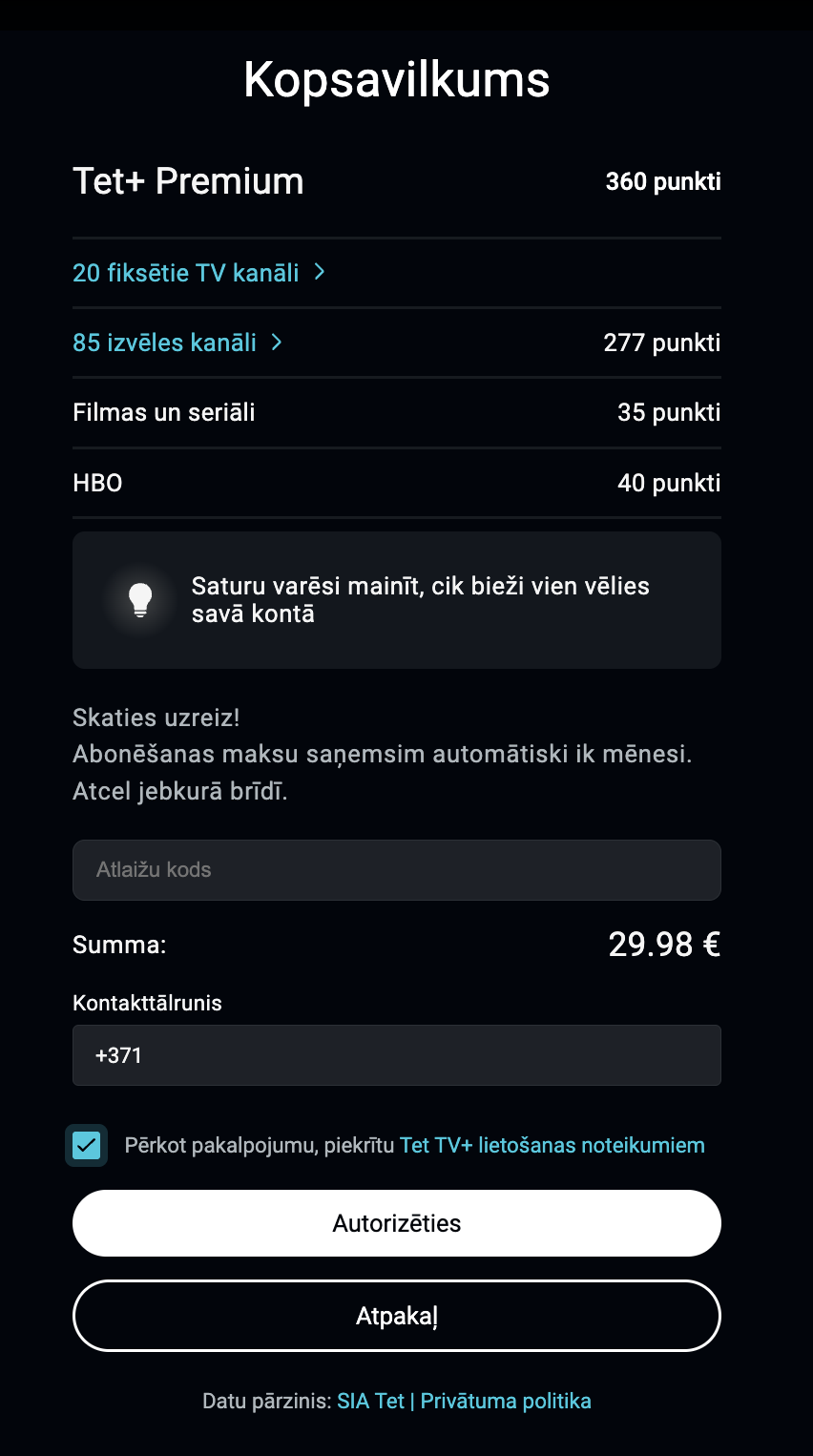Go back with the Atpakaļ button
The width and height of the screenshot is (813, 1456).
point(396,1316)
